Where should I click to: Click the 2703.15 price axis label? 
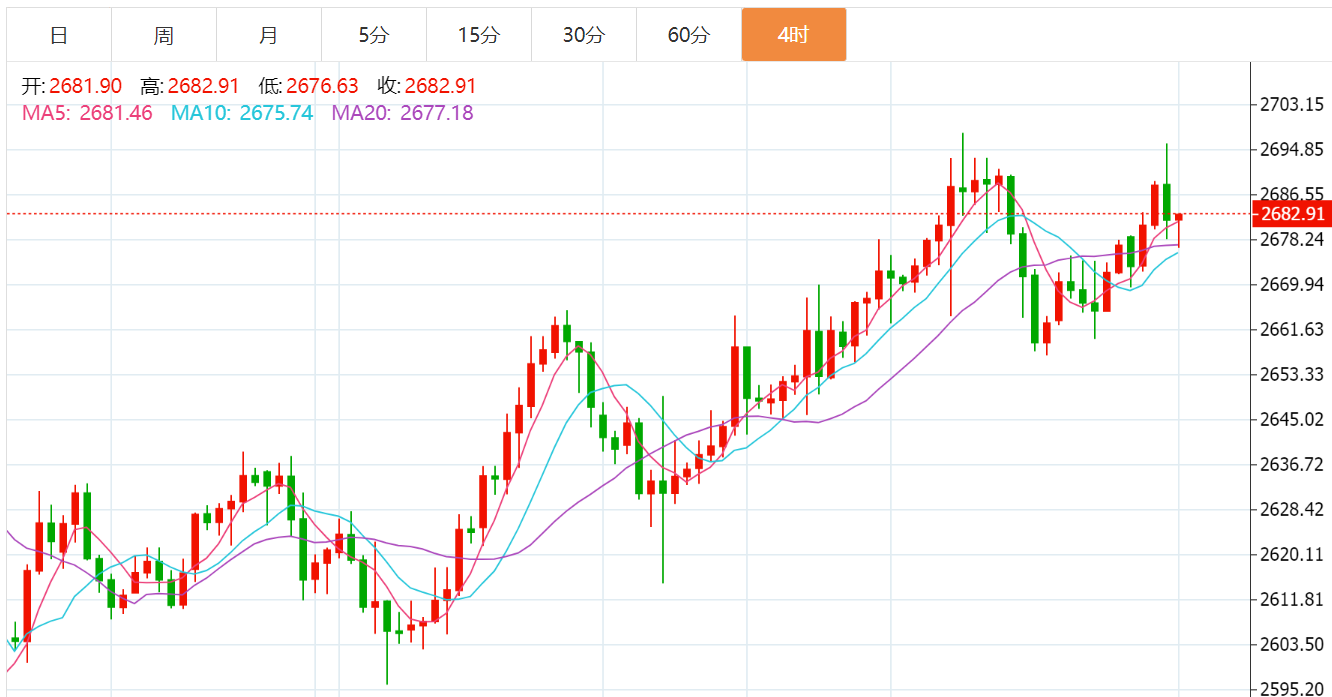1293,105
